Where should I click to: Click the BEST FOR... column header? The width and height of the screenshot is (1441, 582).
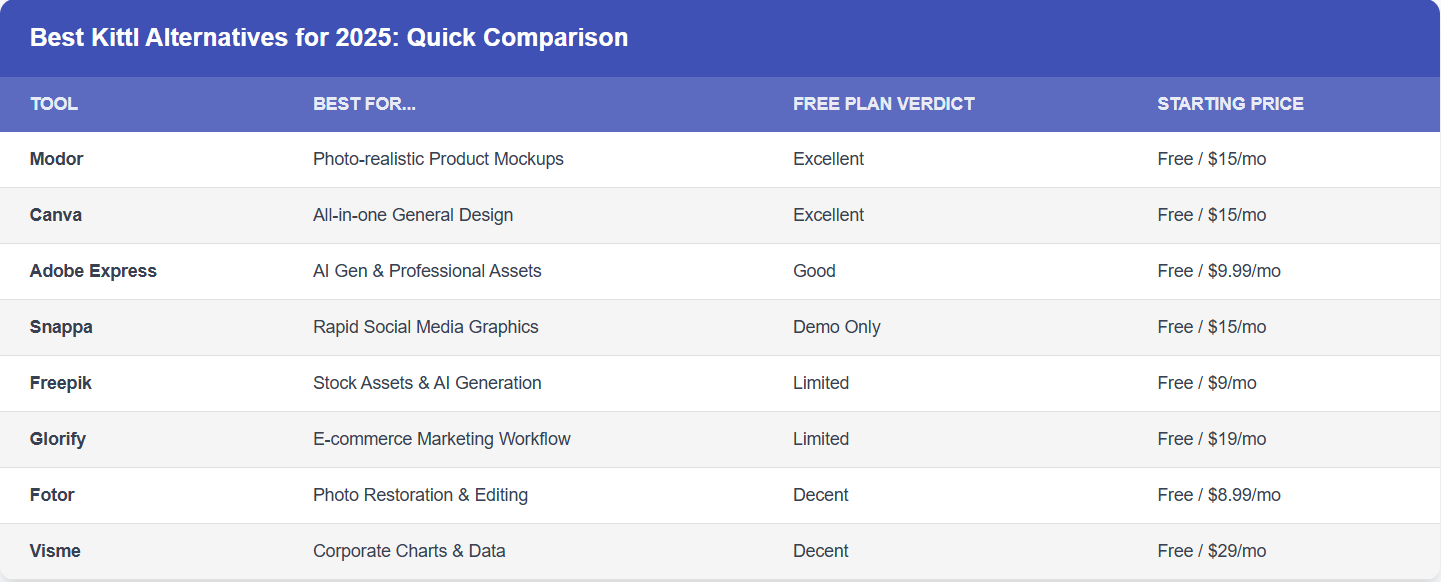click(364, 104)
